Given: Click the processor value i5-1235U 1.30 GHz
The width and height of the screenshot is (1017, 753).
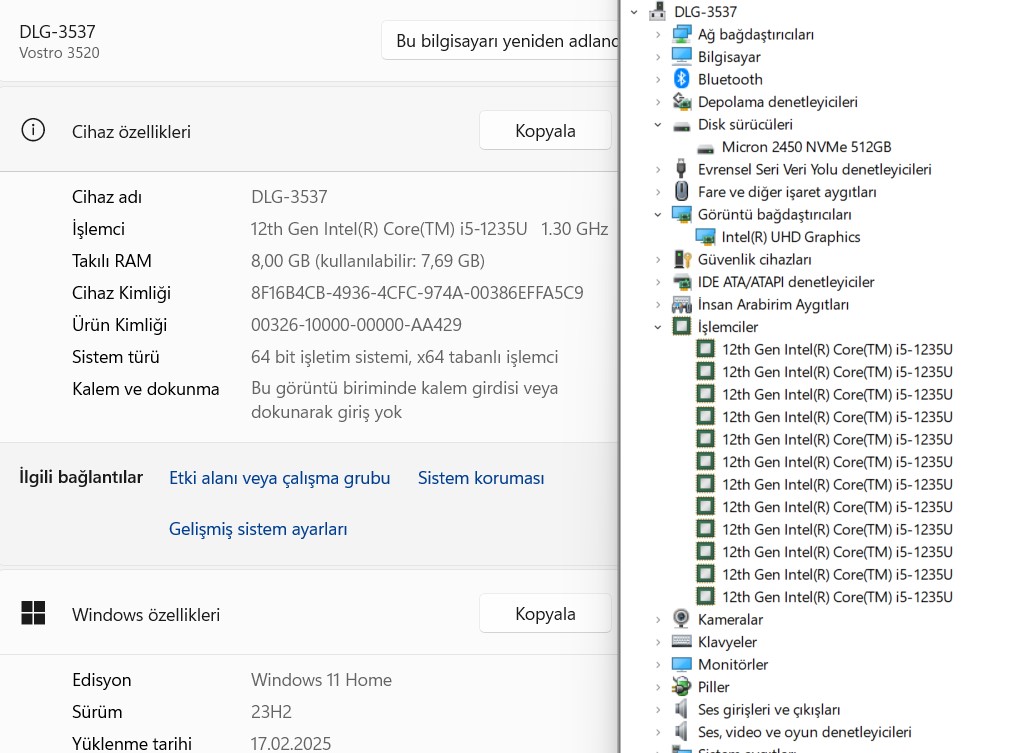Looking at the screenshot, I should tap(429, 229).
